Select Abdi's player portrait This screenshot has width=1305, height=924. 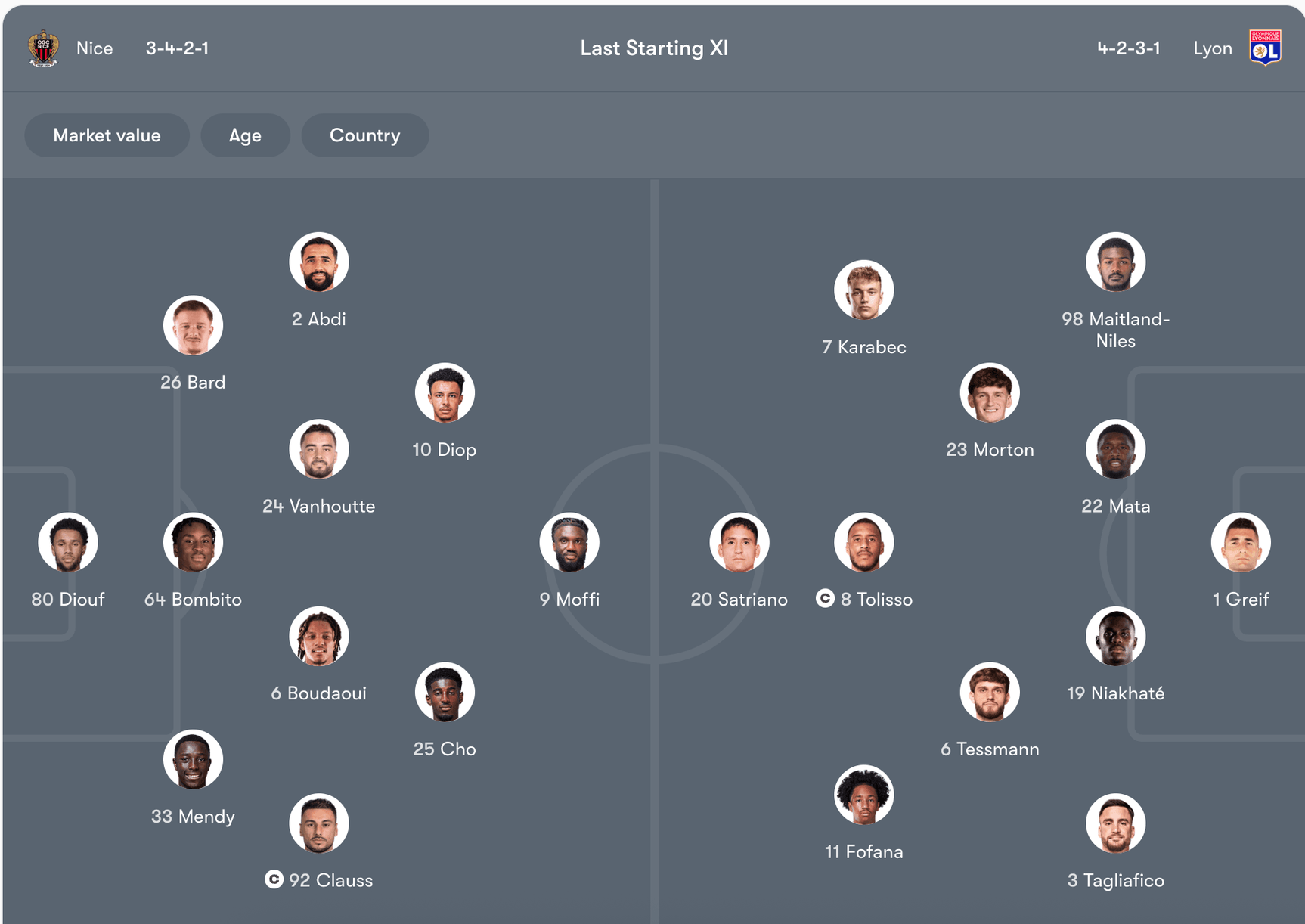318,262
